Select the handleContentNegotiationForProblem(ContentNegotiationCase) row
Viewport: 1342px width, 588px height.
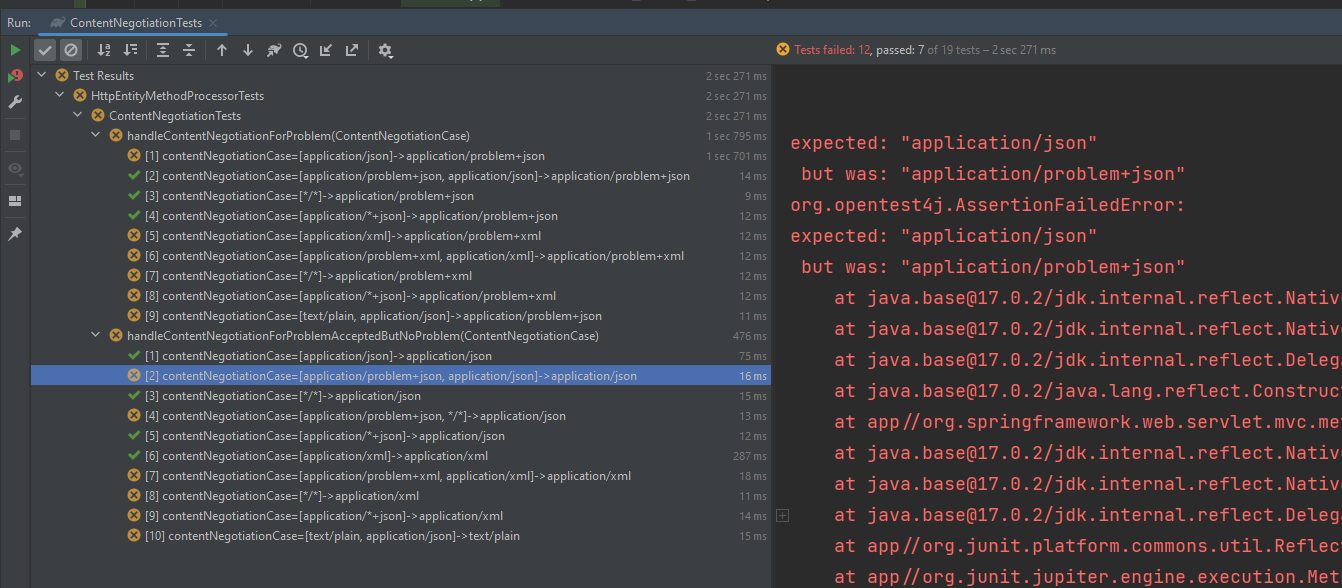(401, 136)
